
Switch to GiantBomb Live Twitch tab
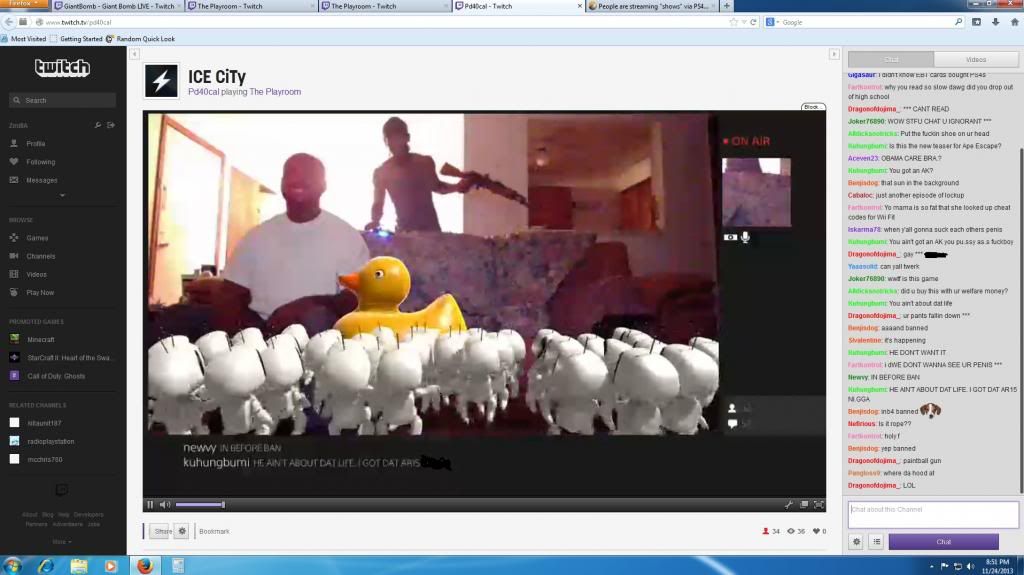click(x=114, y=6)
